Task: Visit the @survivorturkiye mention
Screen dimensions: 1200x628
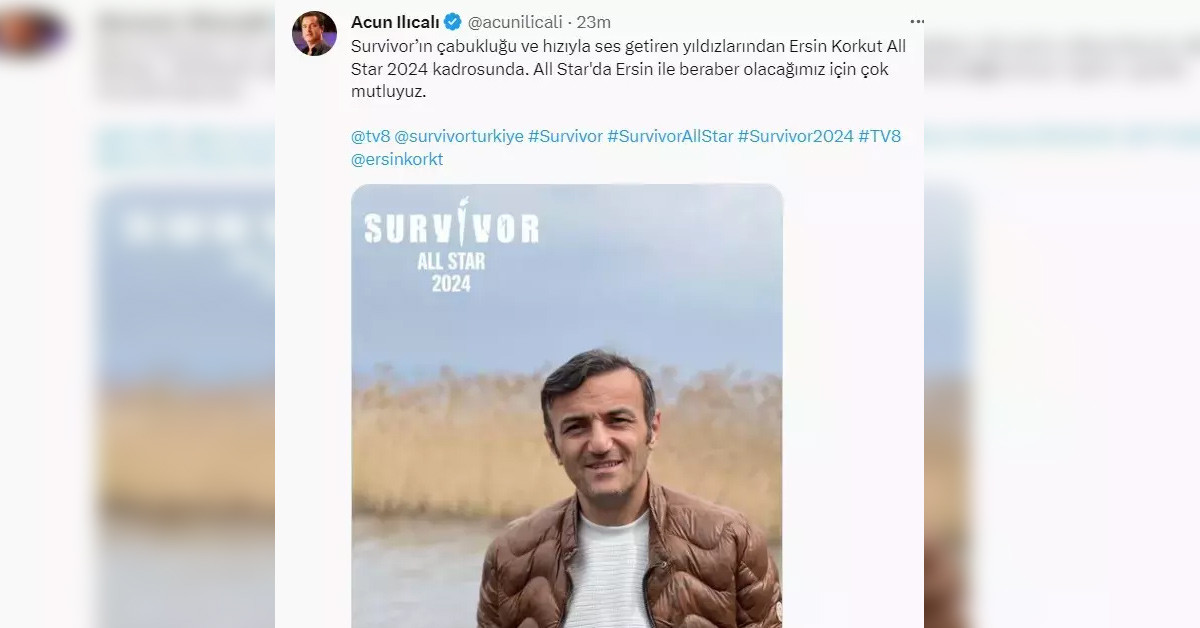Action: click(x=459, y=136)
